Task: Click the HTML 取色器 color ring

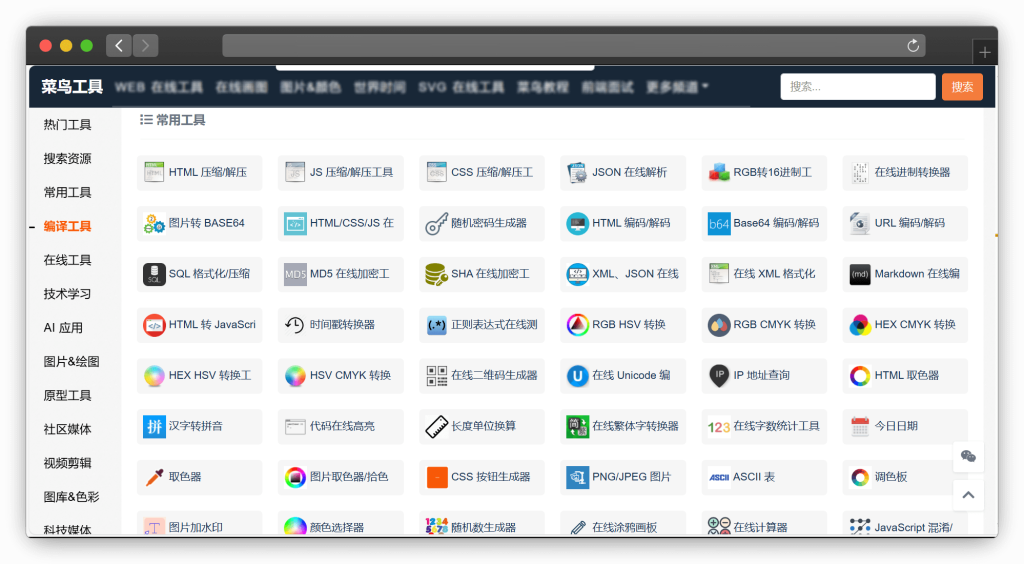Action: (x=860, y=376)
